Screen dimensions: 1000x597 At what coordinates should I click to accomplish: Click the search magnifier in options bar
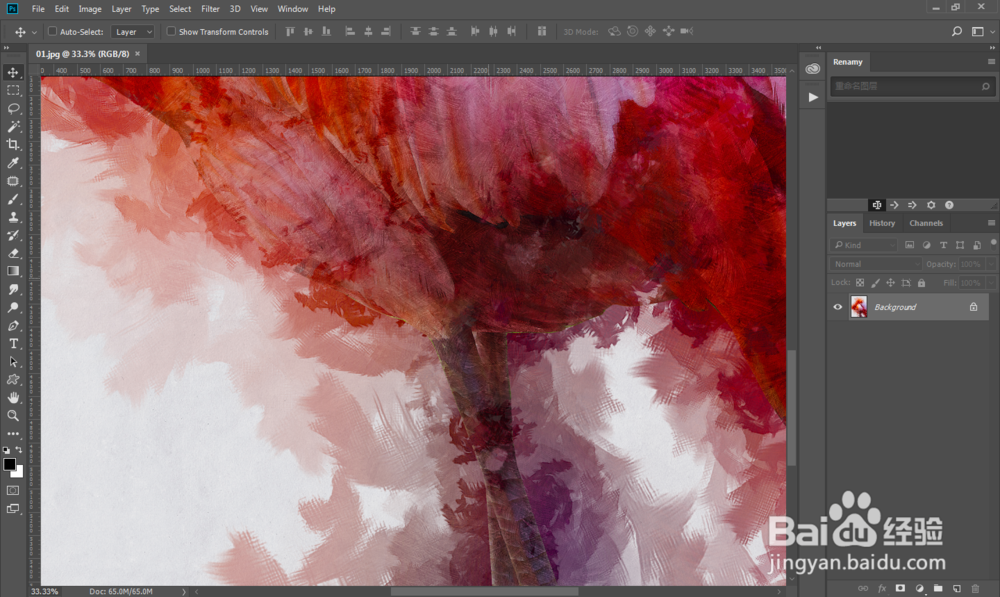tap(957, 31)
